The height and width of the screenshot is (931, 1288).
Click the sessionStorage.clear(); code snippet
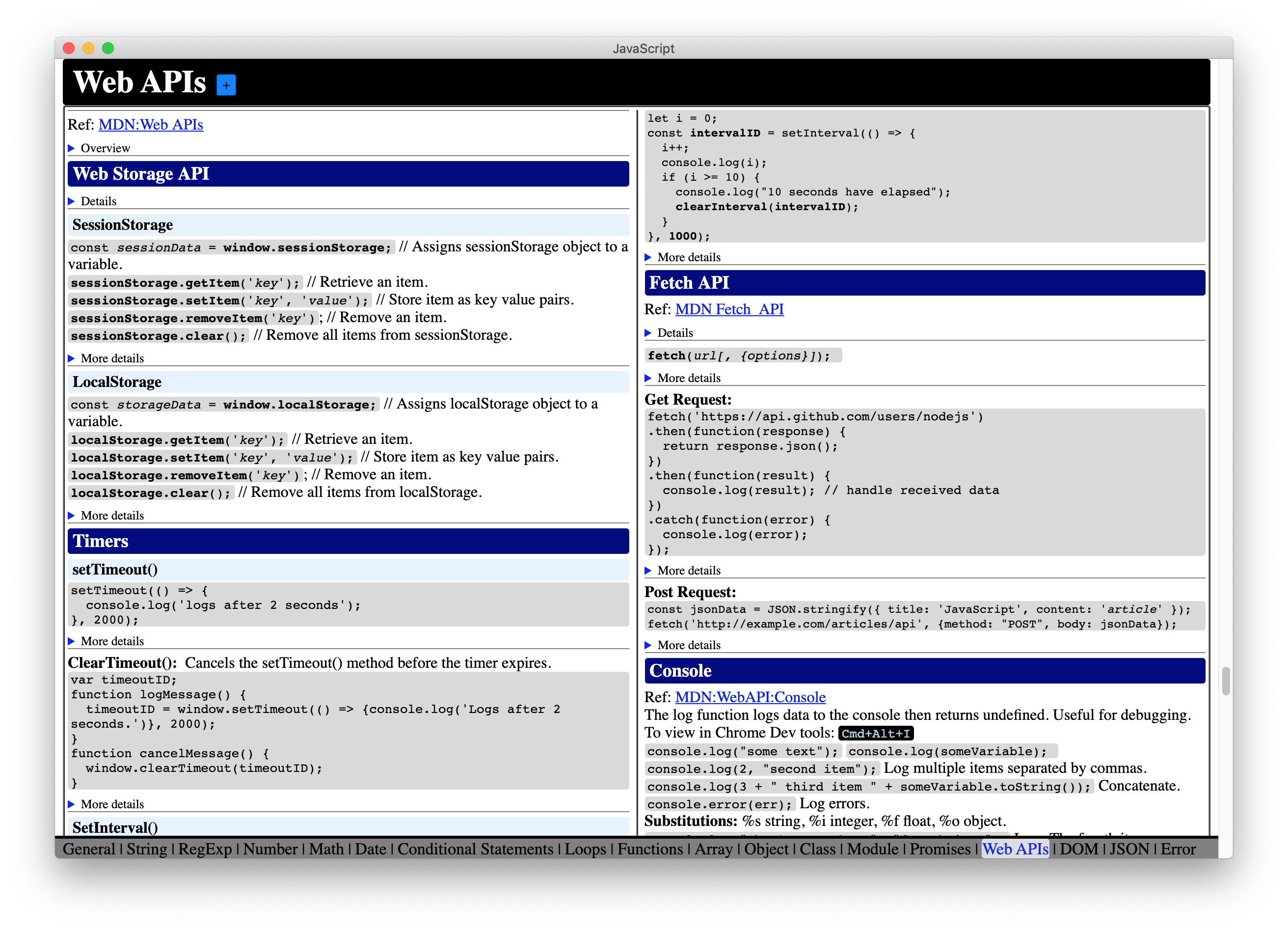pyautogui.click(x=159, y=336)
